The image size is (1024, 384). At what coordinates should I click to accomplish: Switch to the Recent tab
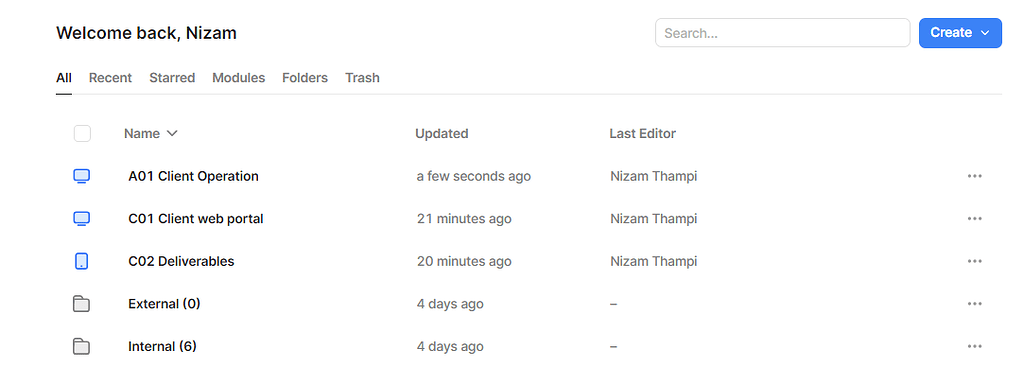(x=110, y=78)
